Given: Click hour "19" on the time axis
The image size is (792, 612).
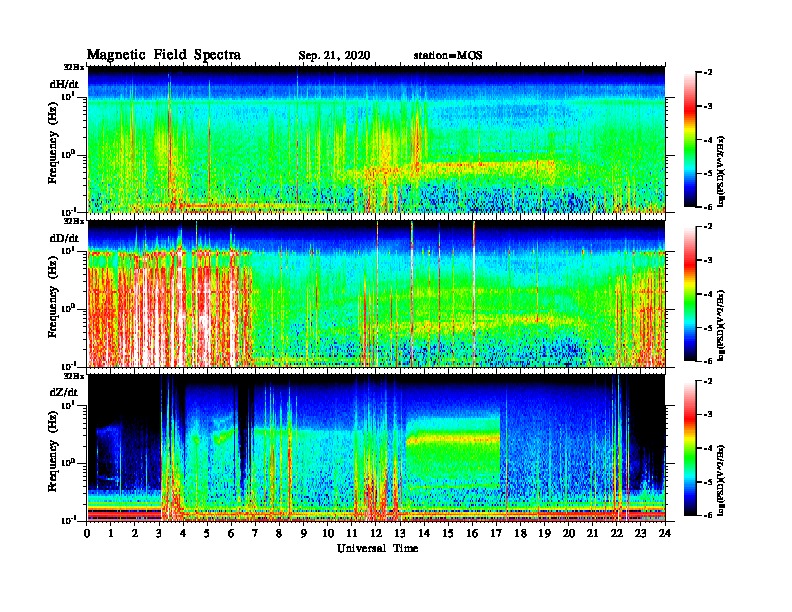Looking at the screenshot, I should point(544,533).
